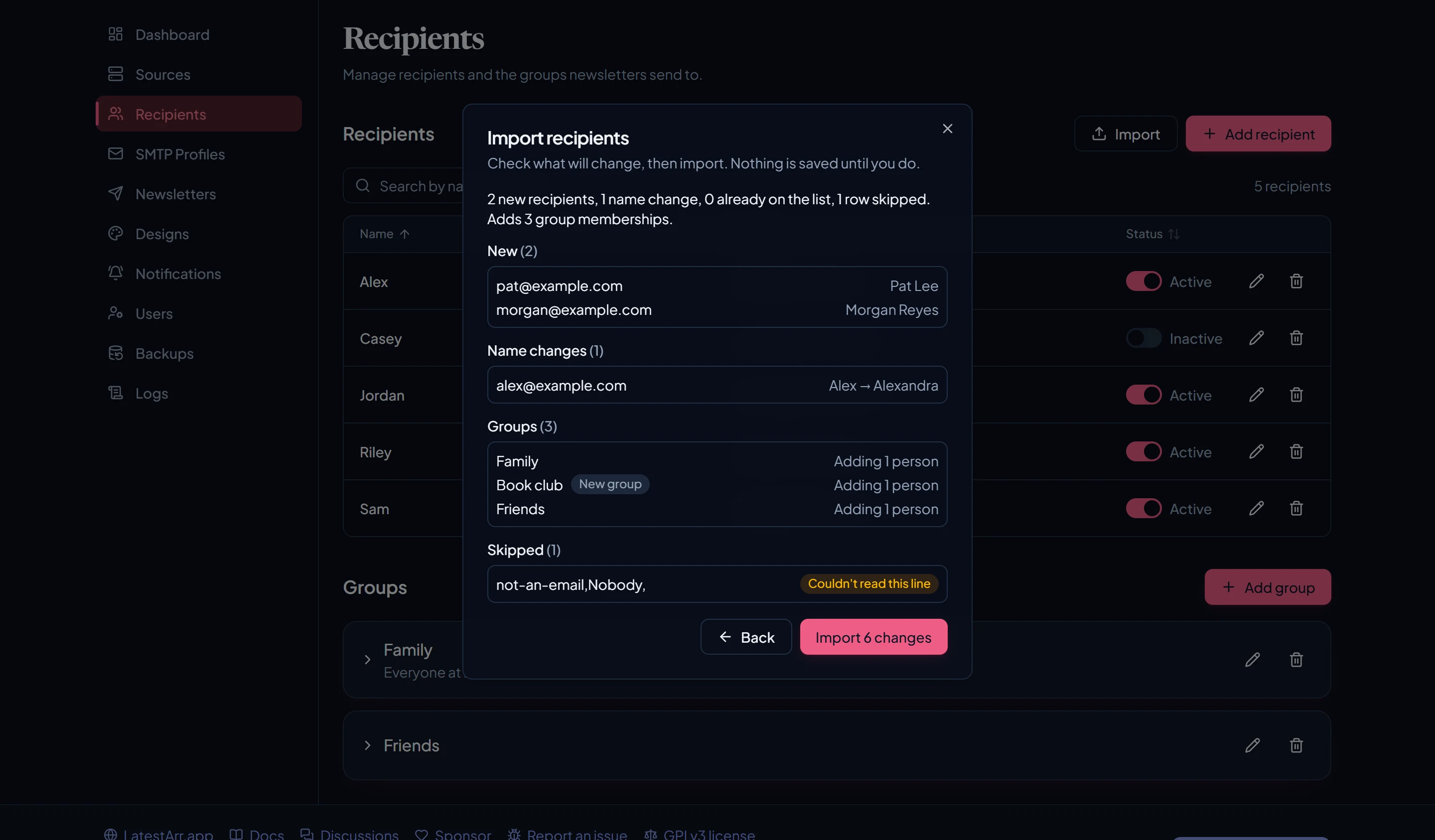
Task: Go Back in import dialog
Action: coord(746,637)
